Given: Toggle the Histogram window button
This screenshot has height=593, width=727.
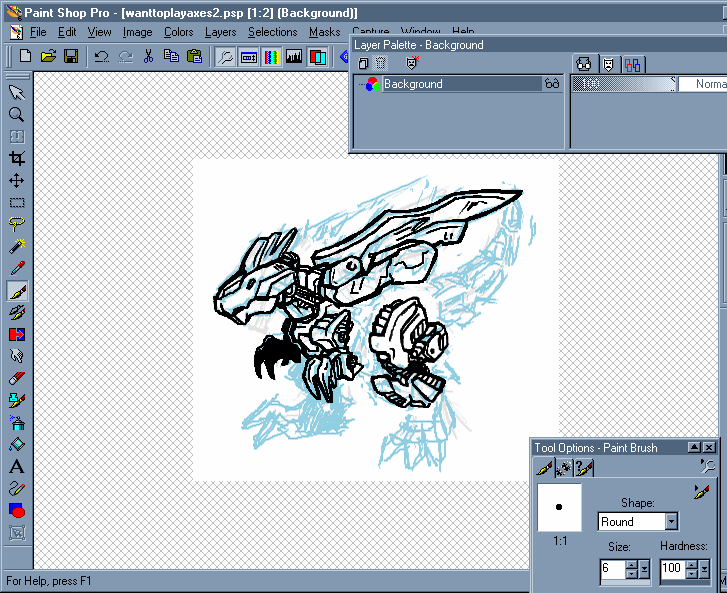Looking at the screenshot, I should click(x=294, y=57).
